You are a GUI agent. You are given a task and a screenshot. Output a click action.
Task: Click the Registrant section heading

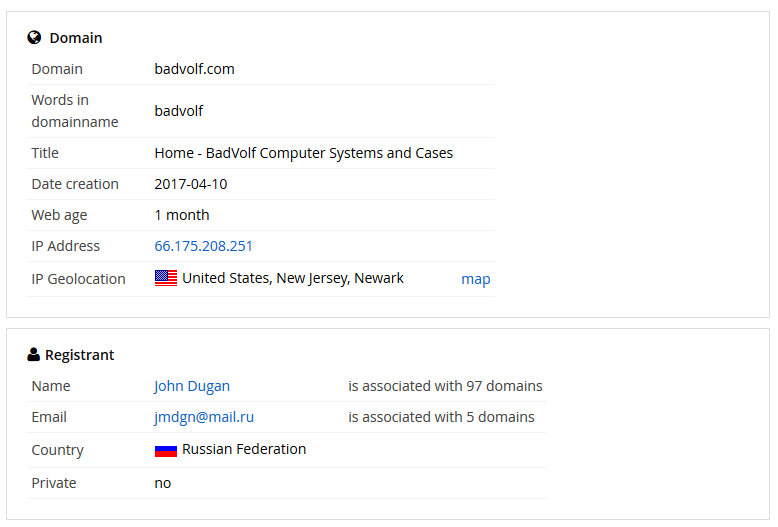coord(79,355)
